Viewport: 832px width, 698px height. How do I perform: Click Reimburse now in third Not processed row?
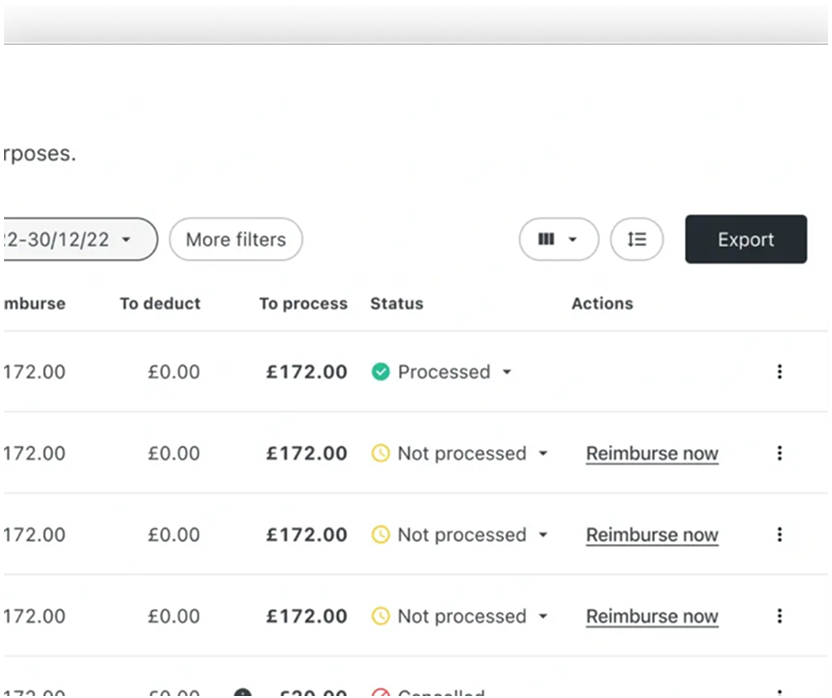(652, 617)
